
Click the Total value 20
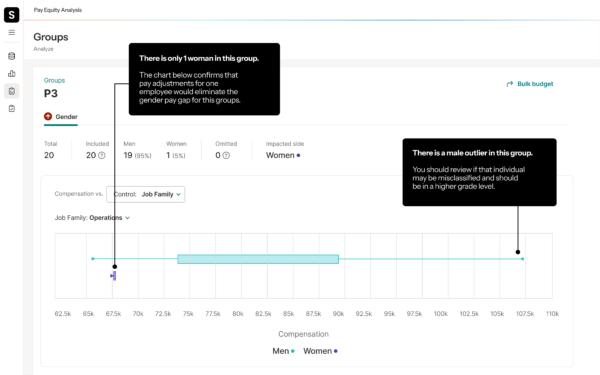click(49, 155)
